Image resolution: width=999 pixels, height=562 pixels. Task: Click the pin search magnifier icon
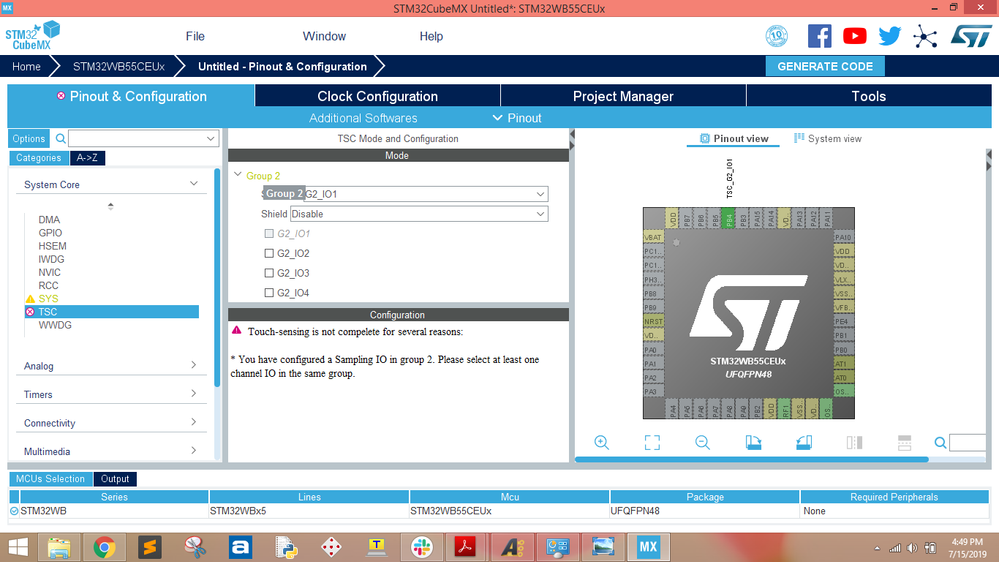(x=940, y=443)
